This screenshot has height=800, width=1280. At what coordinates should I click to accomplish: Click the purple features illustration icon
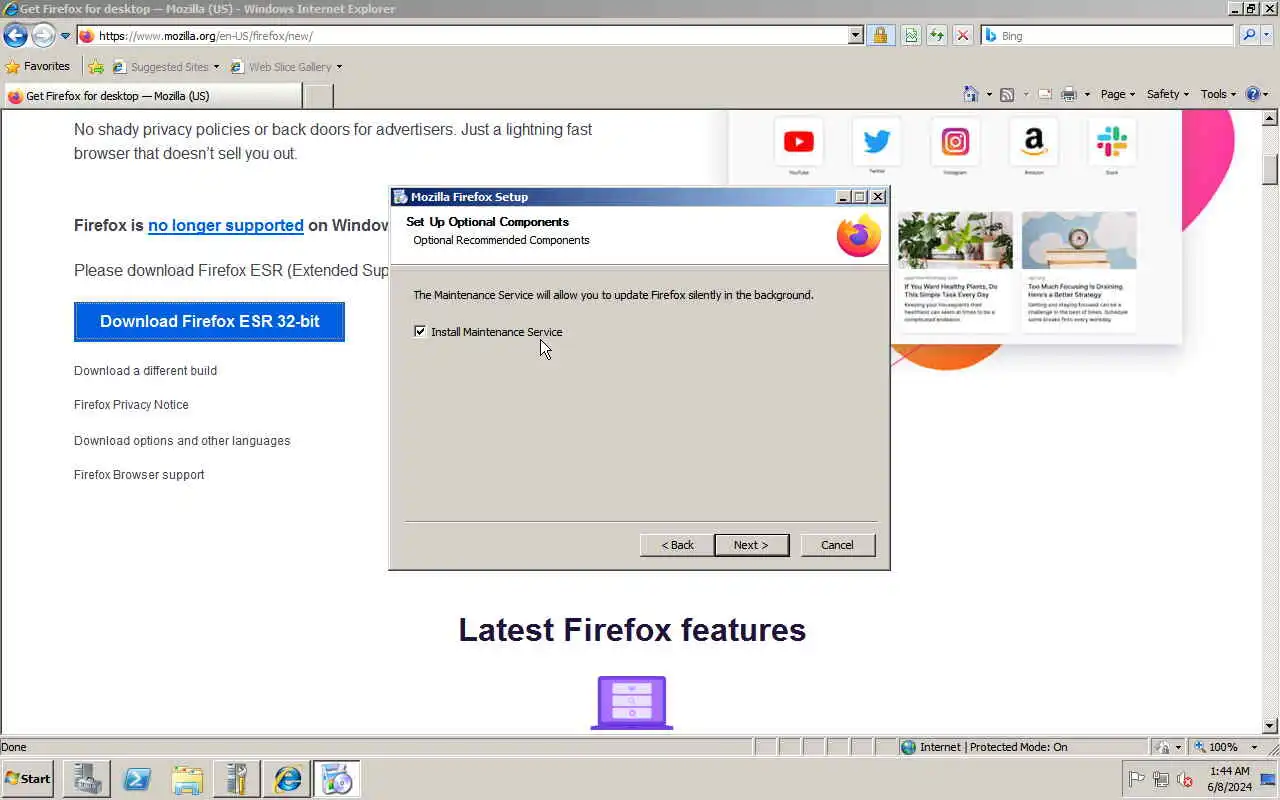[x=632, y=702]
